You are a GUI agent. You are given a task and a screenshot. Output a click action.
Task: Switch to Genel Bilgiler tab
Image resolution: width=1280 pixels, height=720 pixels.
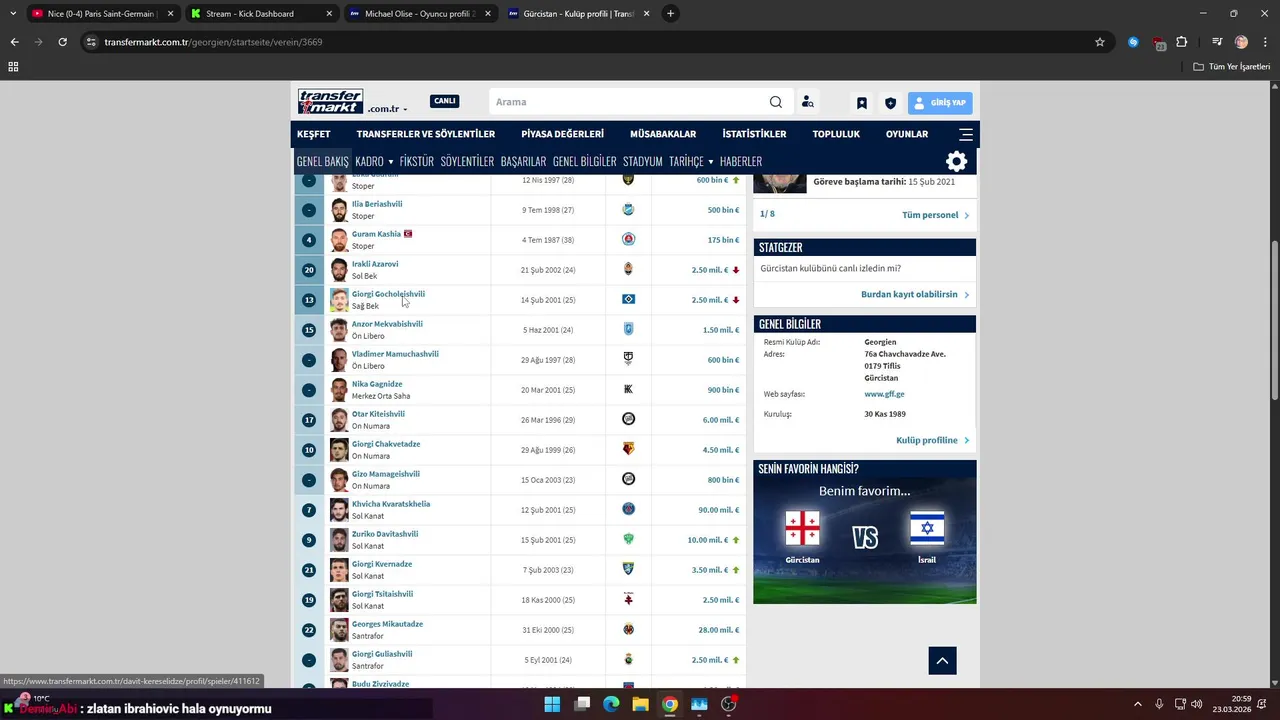[584, 161]
